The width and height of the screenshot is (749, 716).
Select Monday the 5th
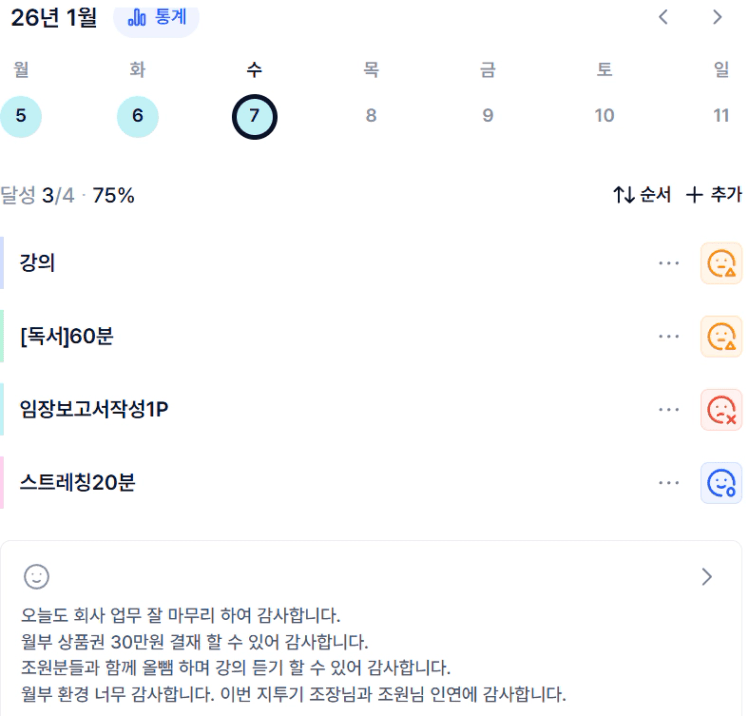(x=21, y=116)
